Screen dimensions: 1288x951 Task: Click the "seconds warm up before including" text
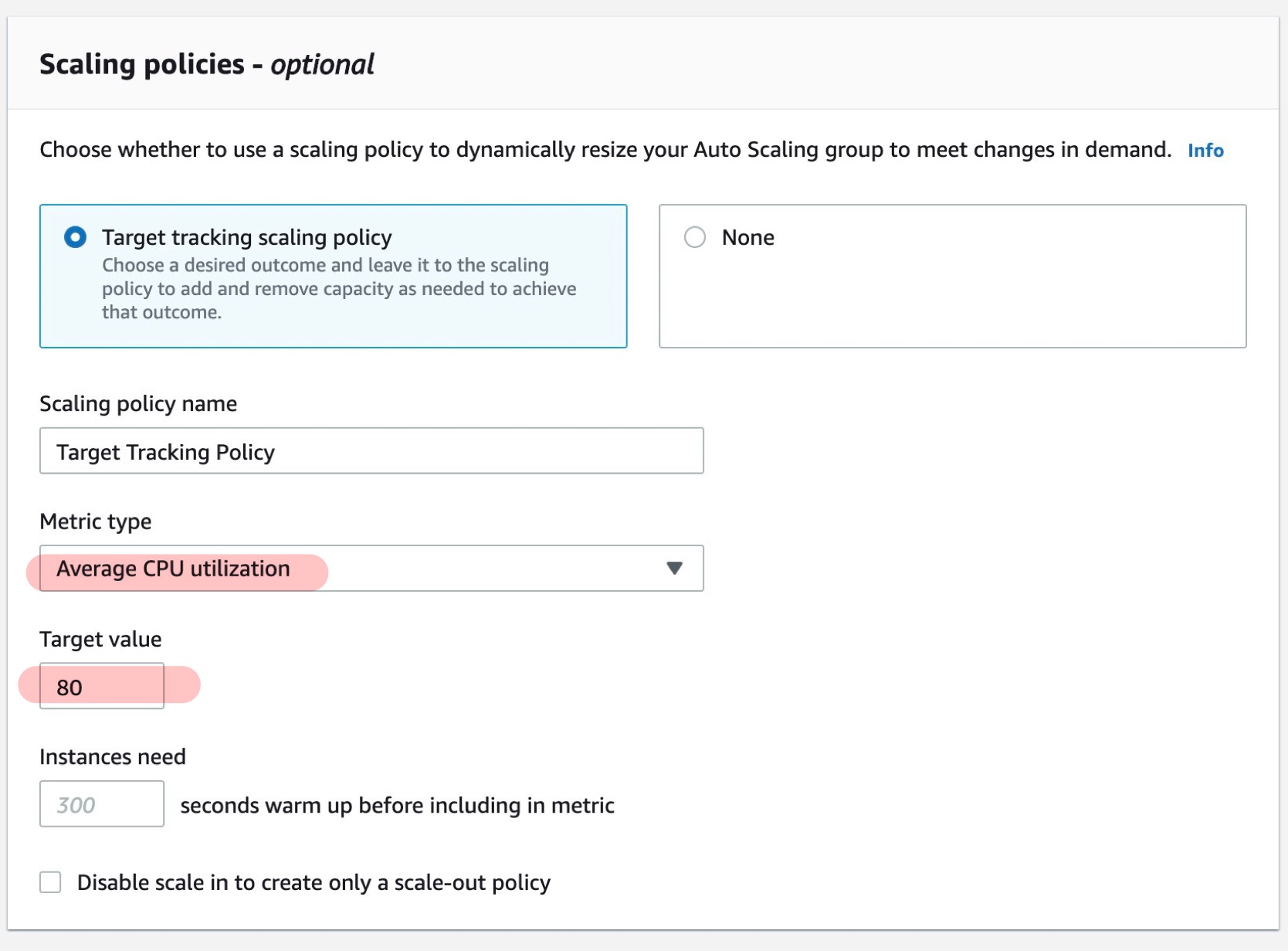pyautogui.click(x=397, y=806)
